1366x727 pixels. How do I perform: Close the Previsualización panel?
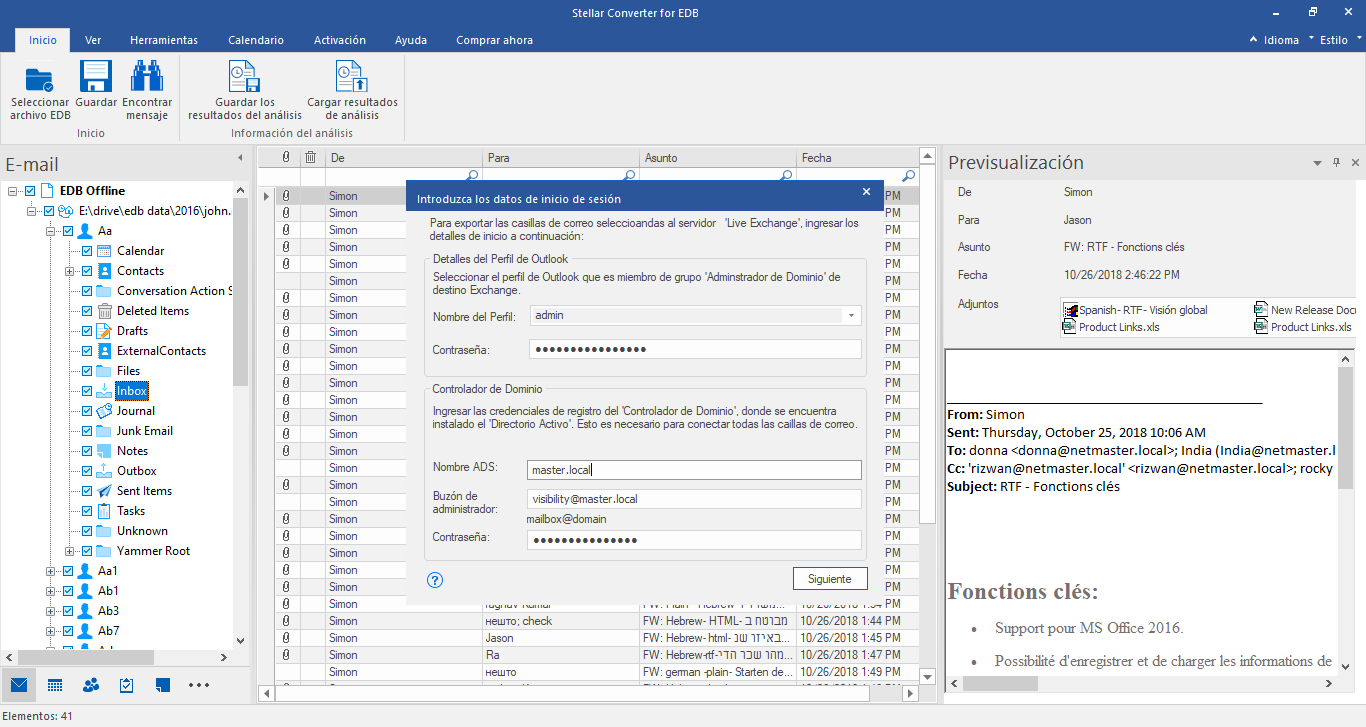[x=1355, y=163]
